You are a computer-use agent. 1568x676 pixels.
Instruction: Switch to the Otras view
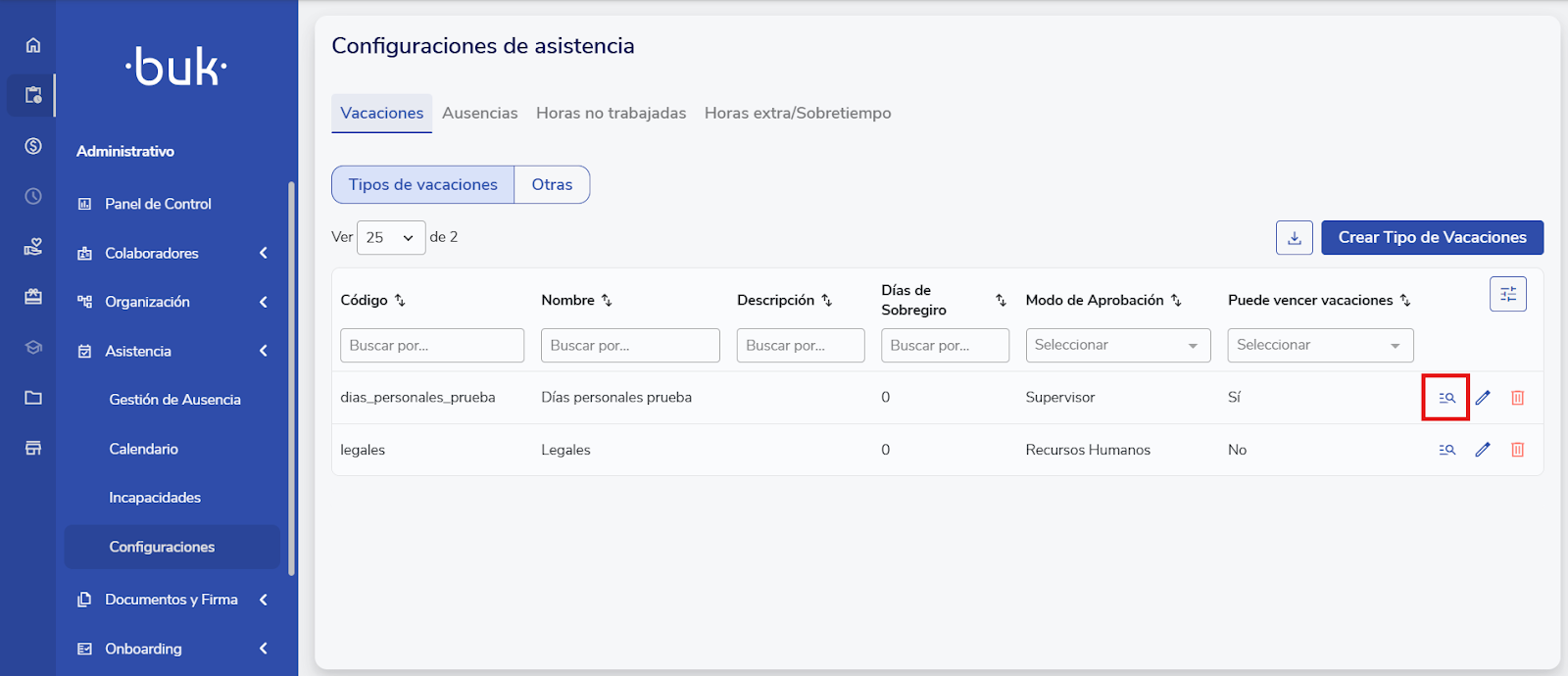552,184
